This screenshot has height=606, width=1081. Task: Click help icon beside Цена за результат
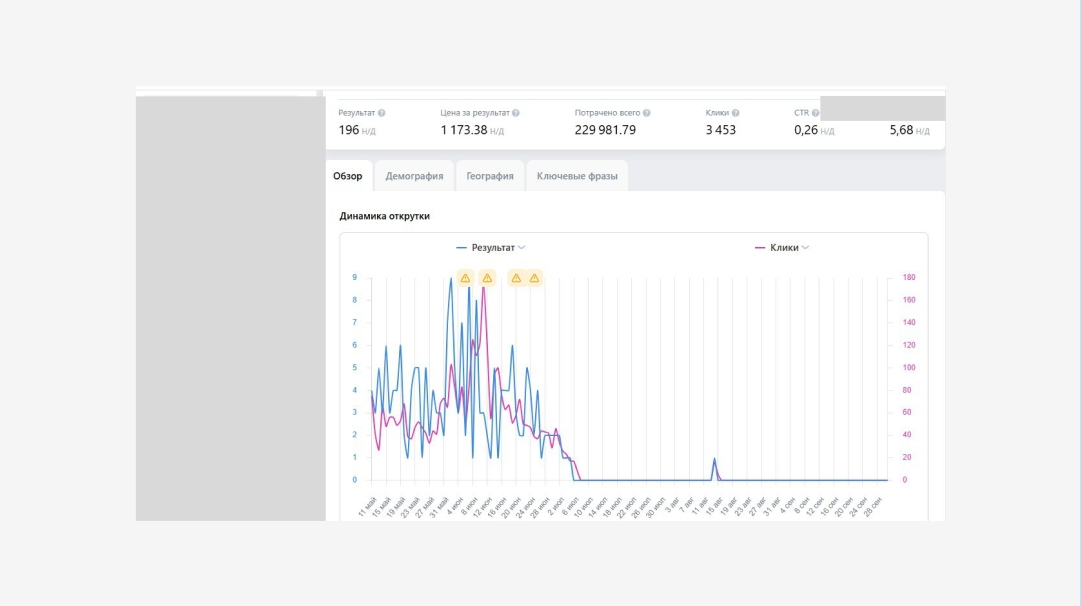click(515, 113)
